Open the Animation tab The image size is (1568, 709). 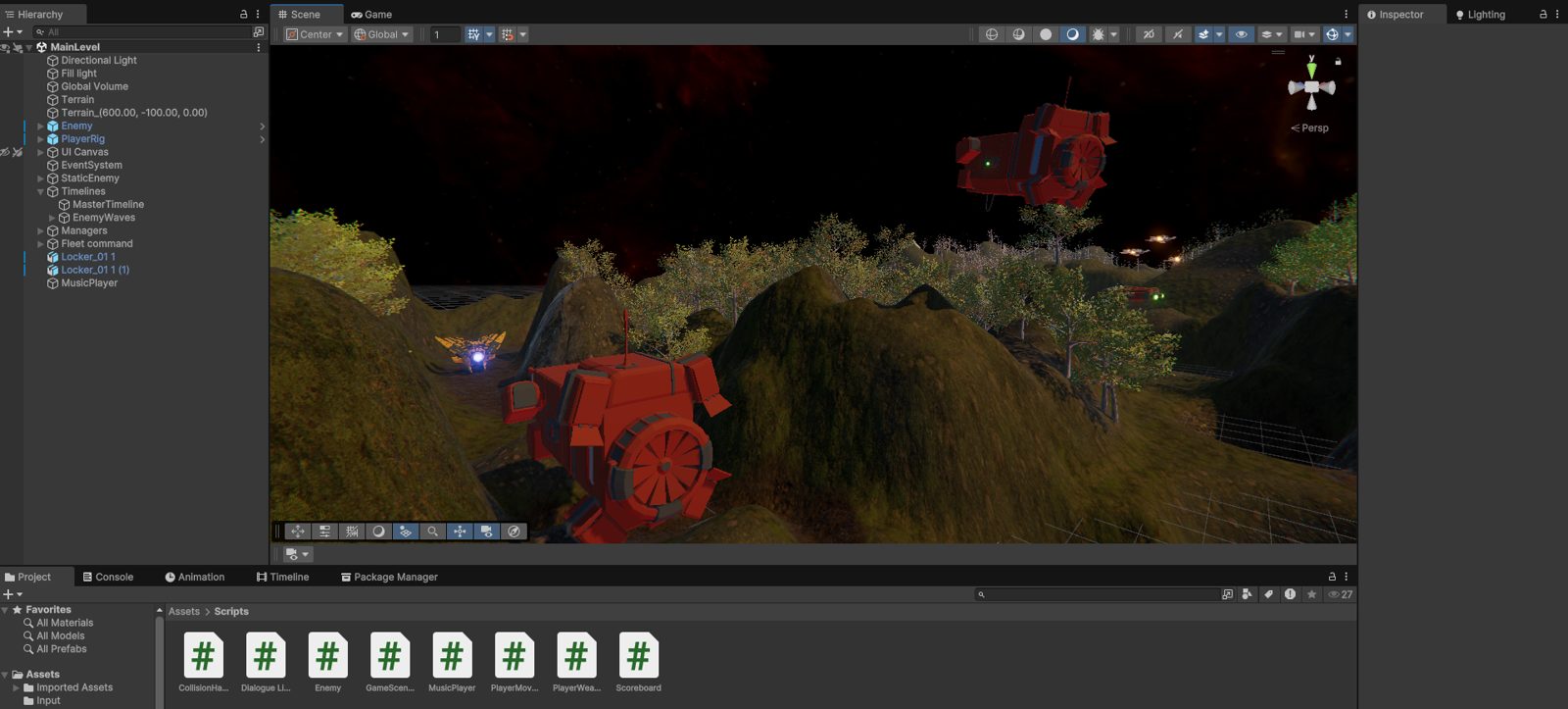(x=195, y=578)
